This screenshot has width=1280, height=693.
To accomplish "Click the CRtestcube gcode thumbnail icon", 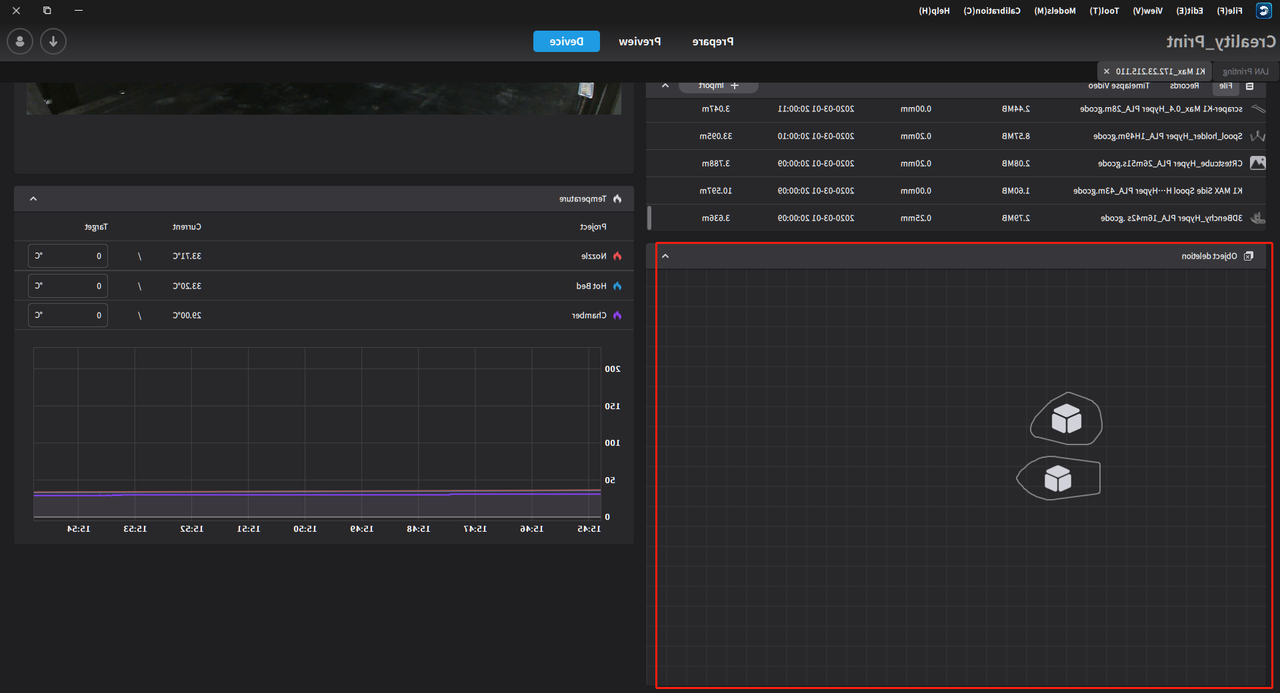I will pyautogui.click(x=1258, y=163).
